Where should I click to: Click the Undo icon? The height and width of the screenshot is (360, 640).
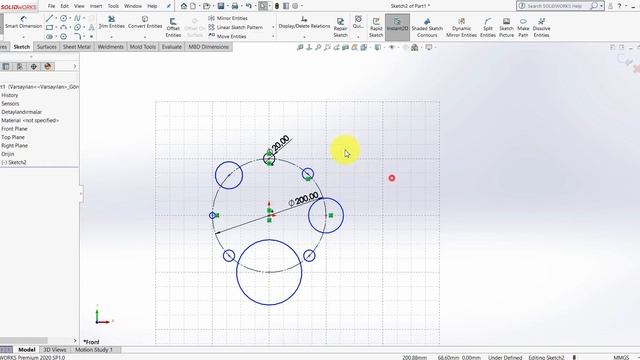[249, 6]
